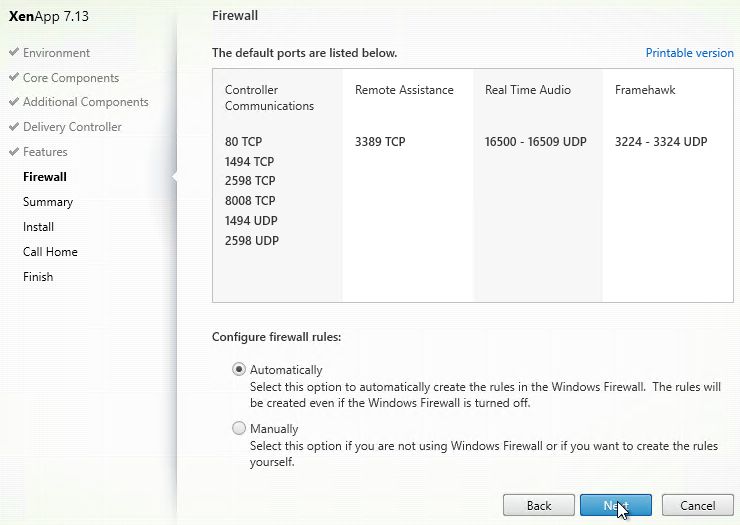Click the Environment step checkmark icon
The width and height of the screenshot is (740, 525).
coord(14,52)
